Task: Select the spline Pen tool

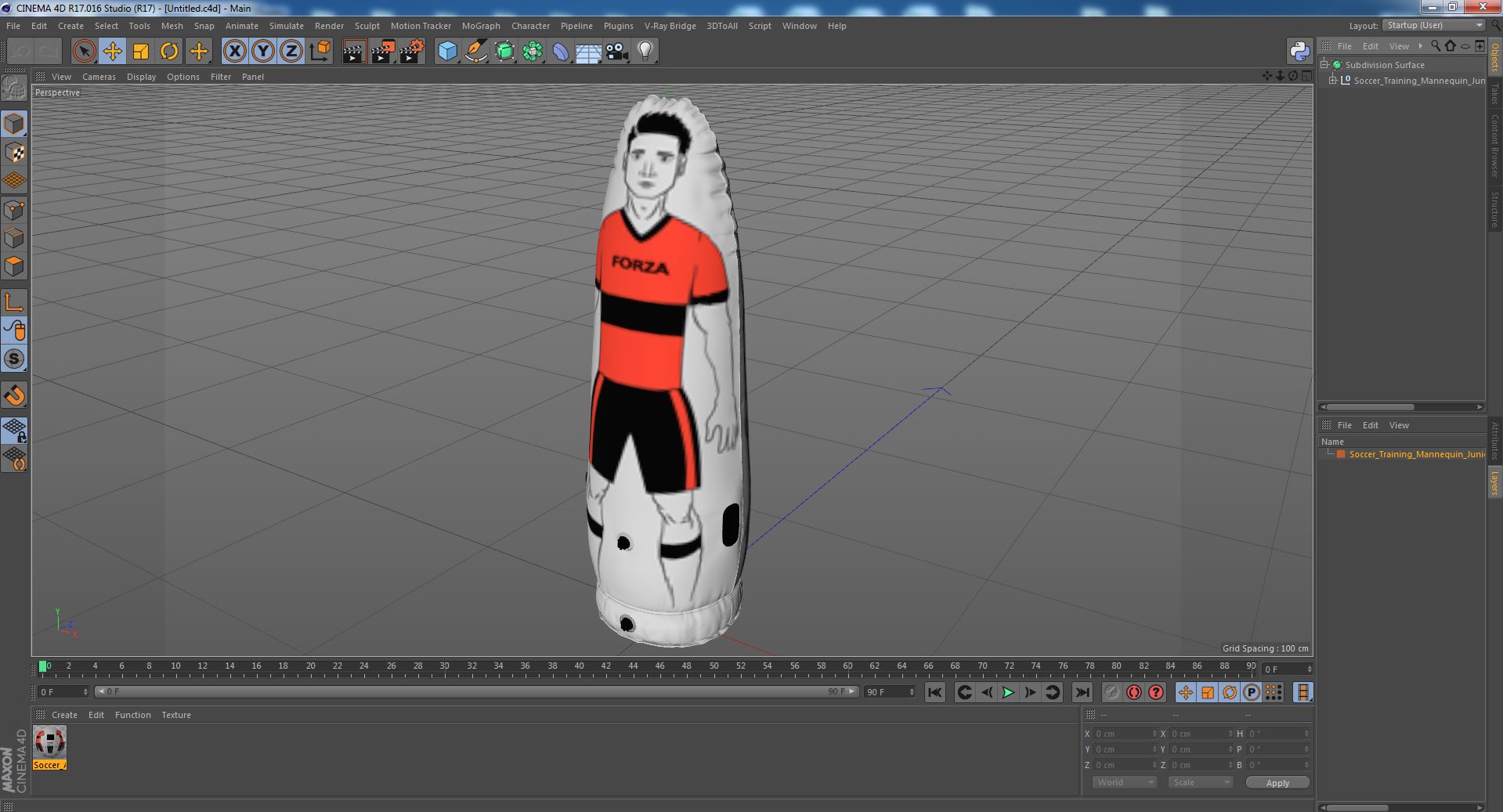Action: pyautogui.click(x=475, y=52)
